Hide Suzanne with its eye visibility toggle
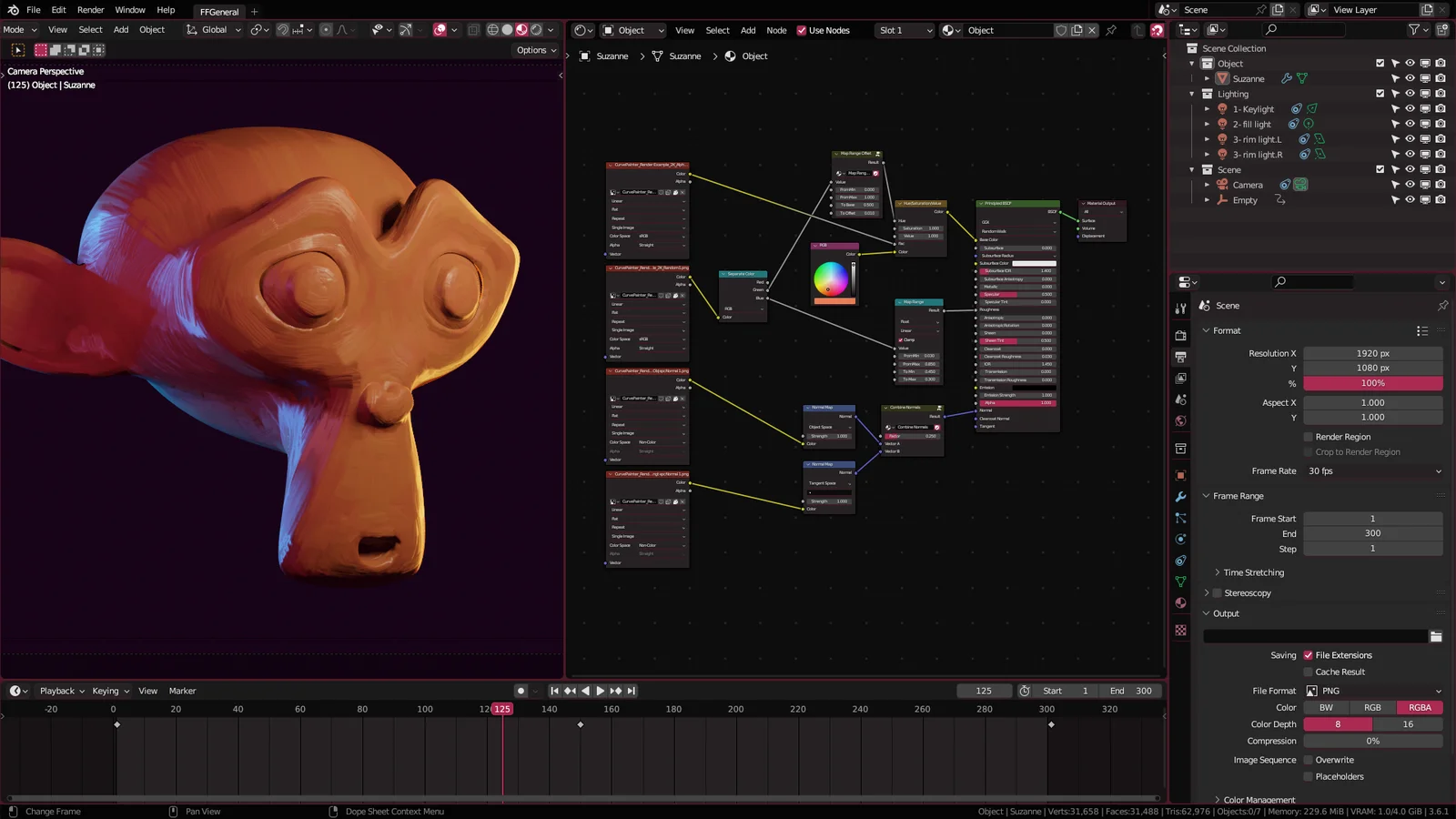Viewport: 1456px width, 819px height. 1410,78
